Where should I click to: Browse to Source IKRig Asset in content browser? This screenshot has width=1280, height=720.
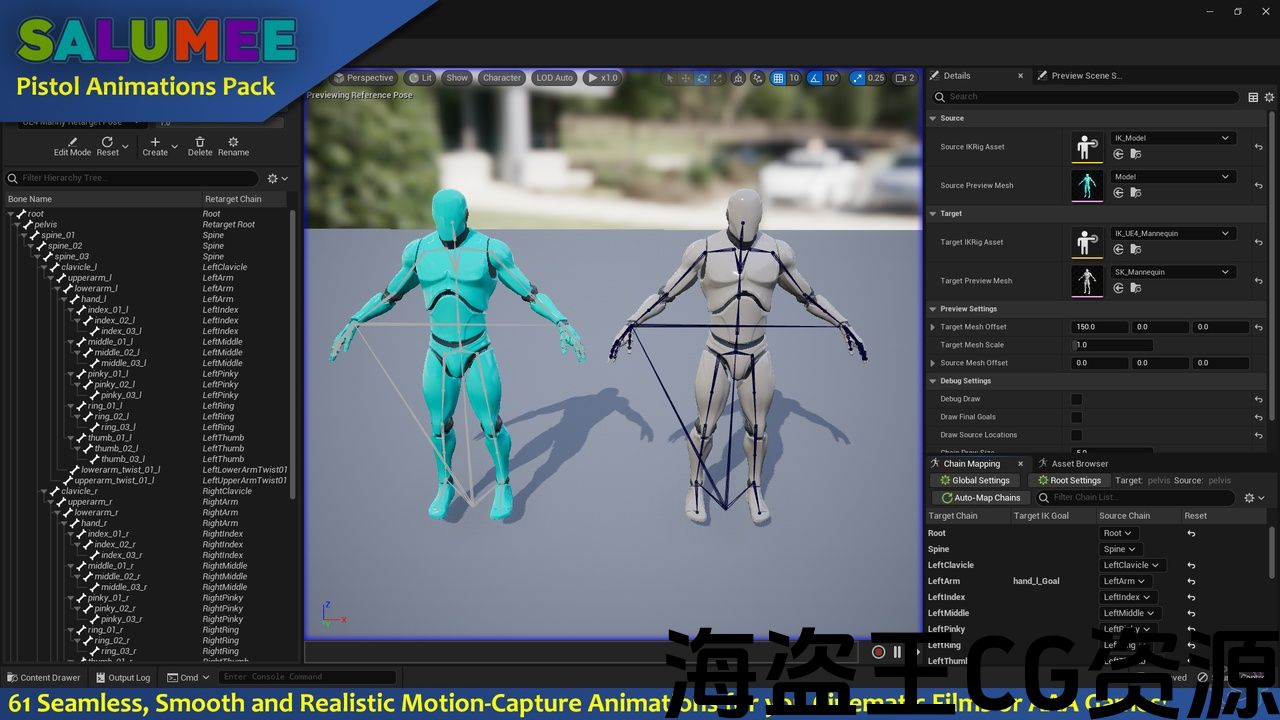click(x=1135, y=155)
